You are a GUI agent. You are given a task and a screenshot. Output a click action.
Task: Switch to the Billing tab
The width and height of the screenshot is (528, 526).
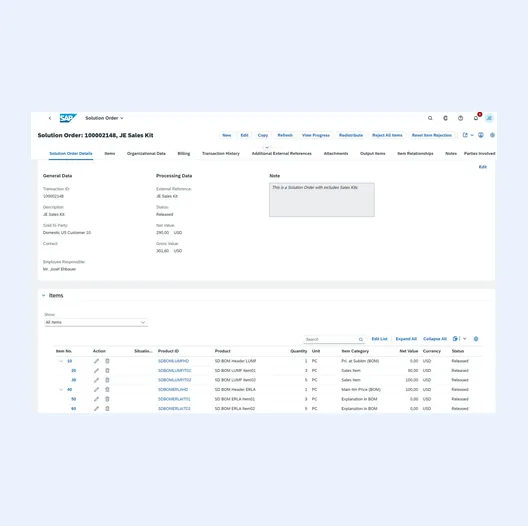(x=184, y=154)
